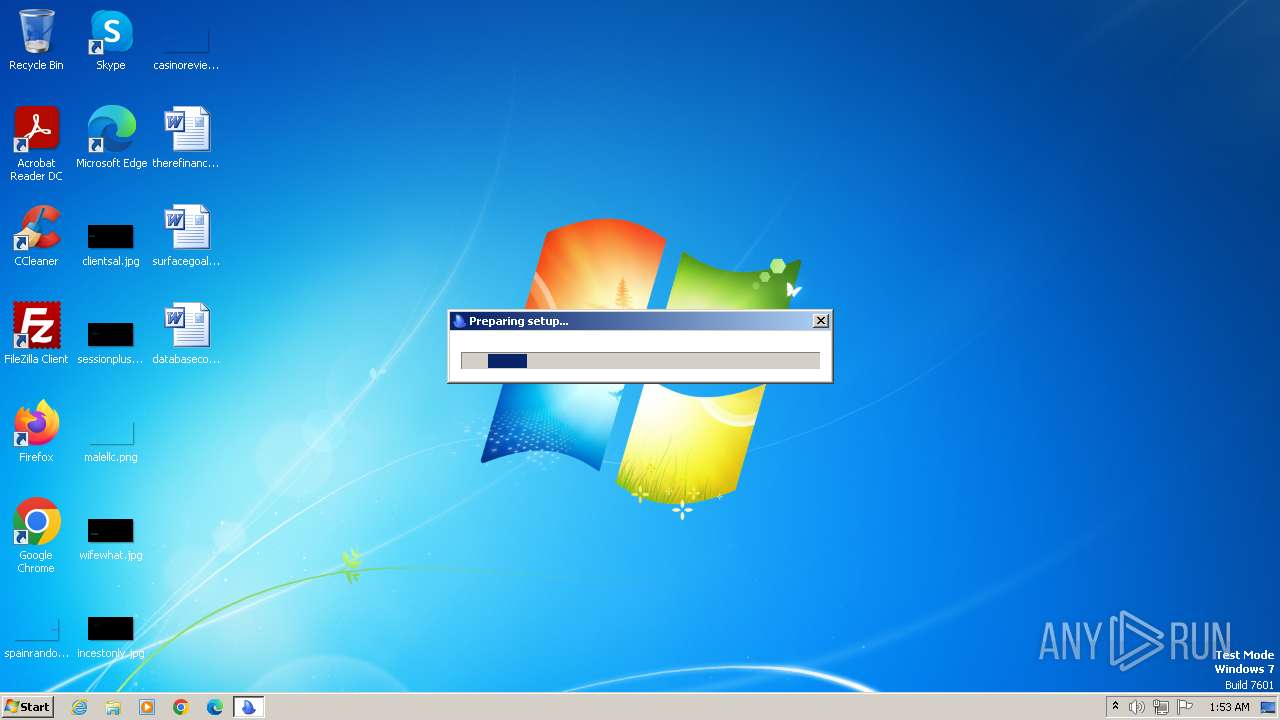Open Edge from the taskbar

tap(215, 707)
